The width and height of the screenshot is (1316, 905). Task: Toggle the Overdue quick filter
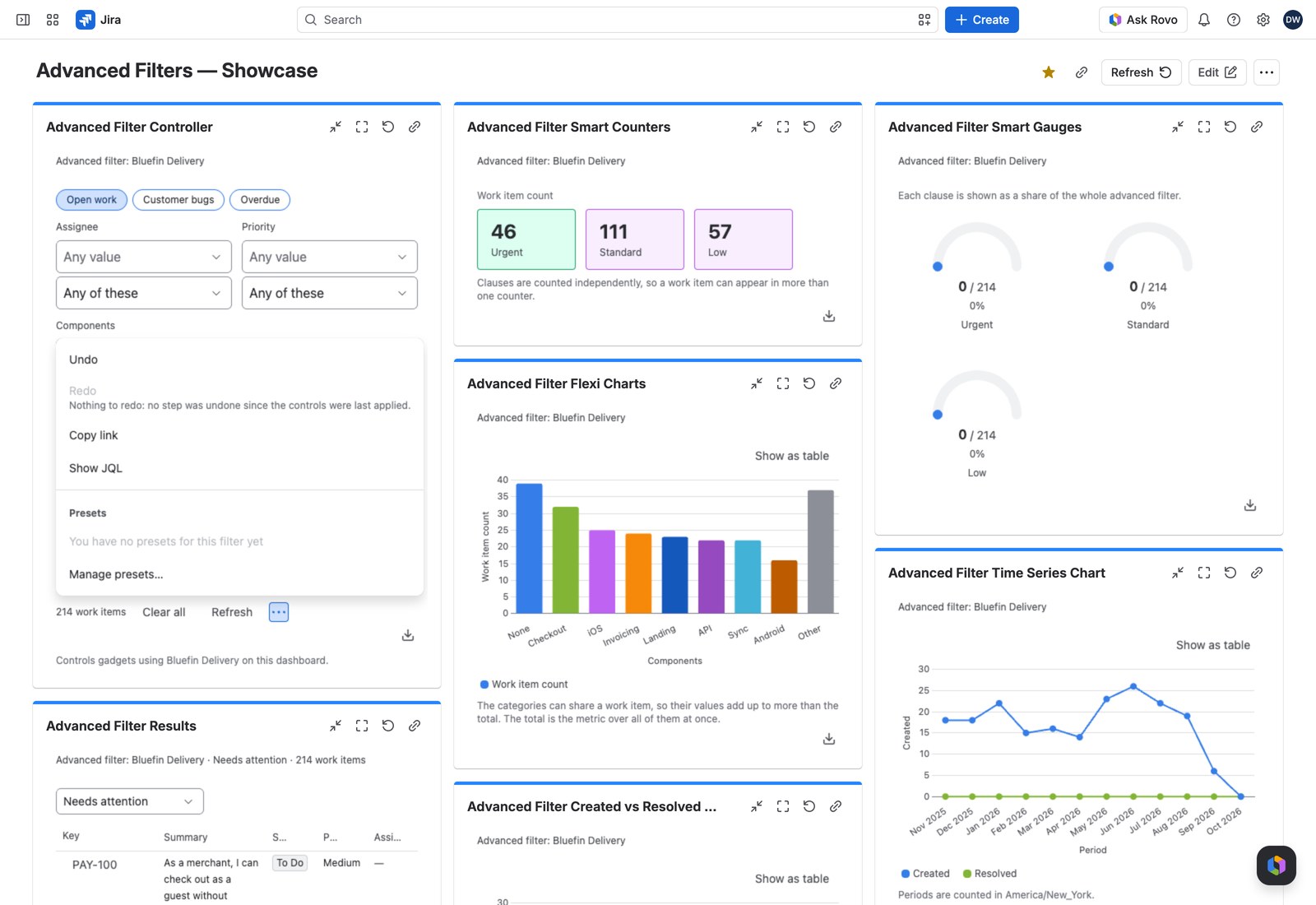click(260, 200)
